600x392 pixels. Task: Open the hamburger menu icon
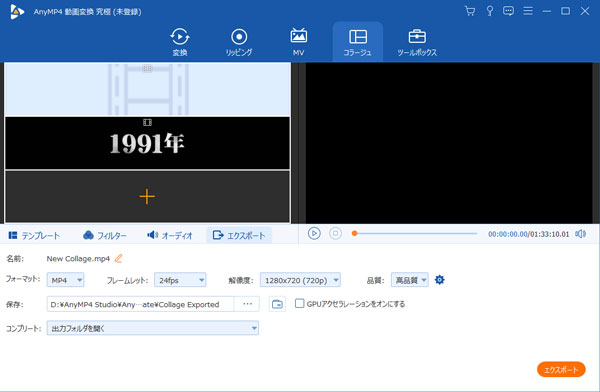tap(528, 11)
